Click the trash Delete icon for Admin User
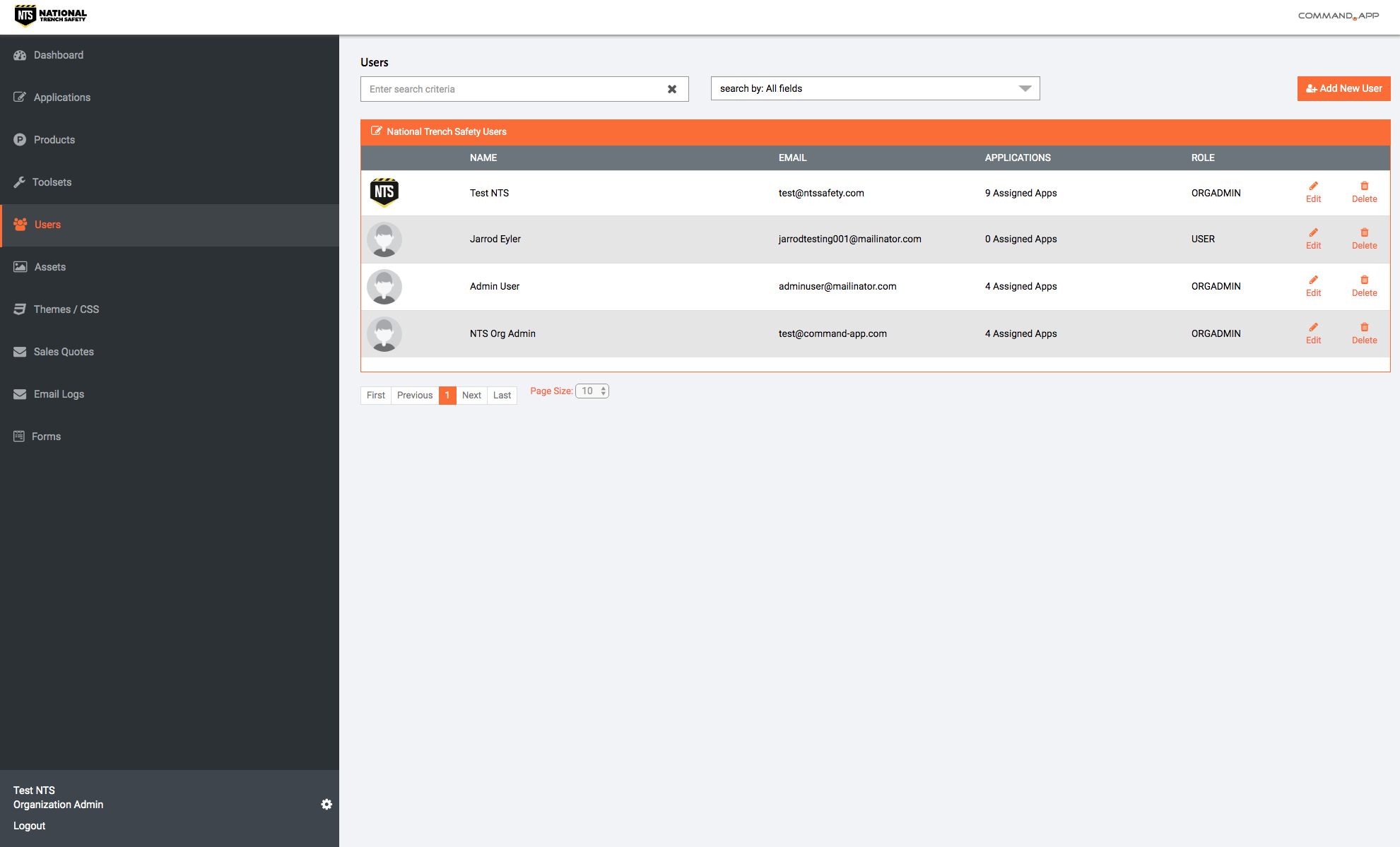This screenshot has height=847, width=1400. 1364,280
